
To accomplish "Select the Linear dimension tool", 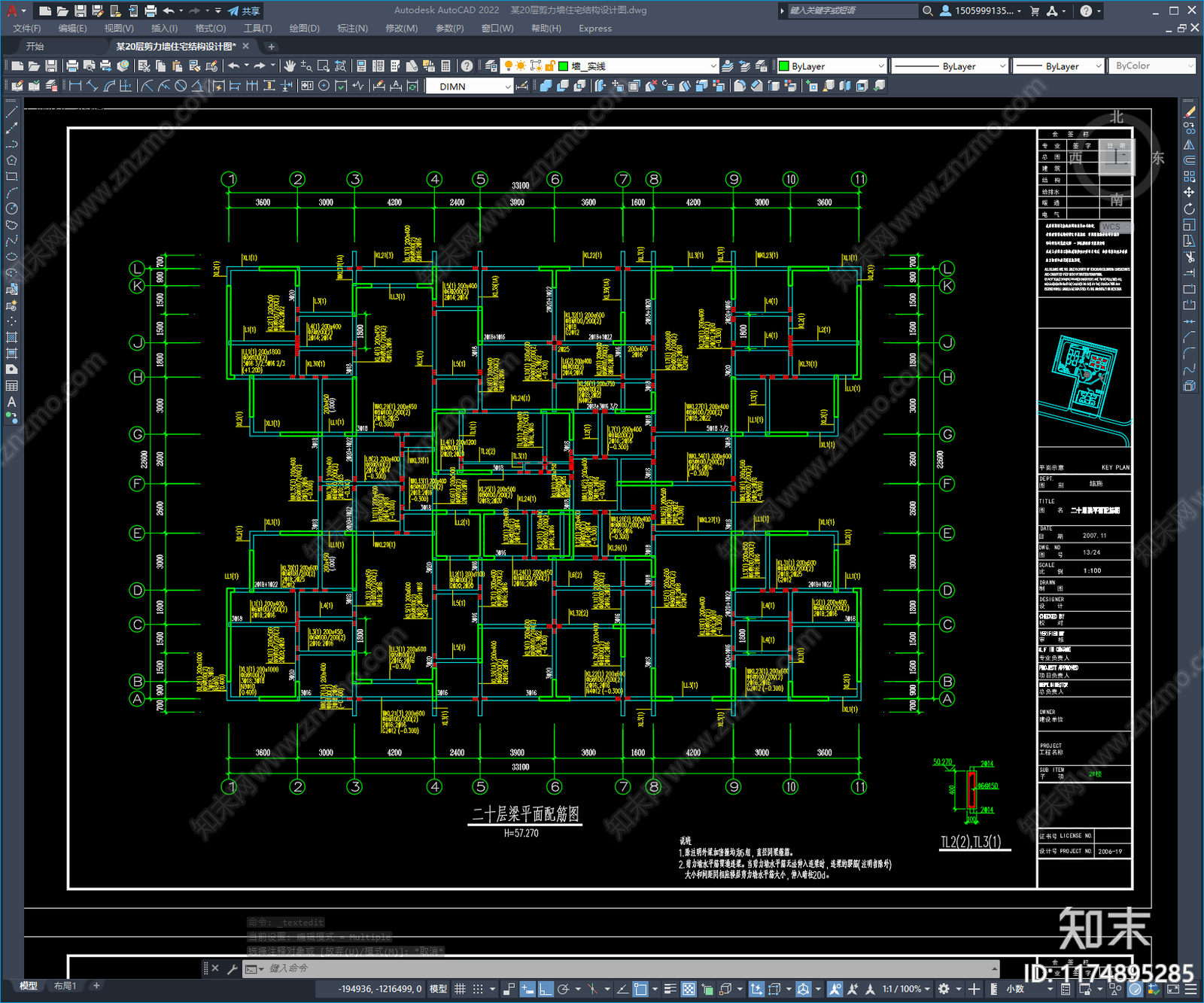I will click(75, 86).
